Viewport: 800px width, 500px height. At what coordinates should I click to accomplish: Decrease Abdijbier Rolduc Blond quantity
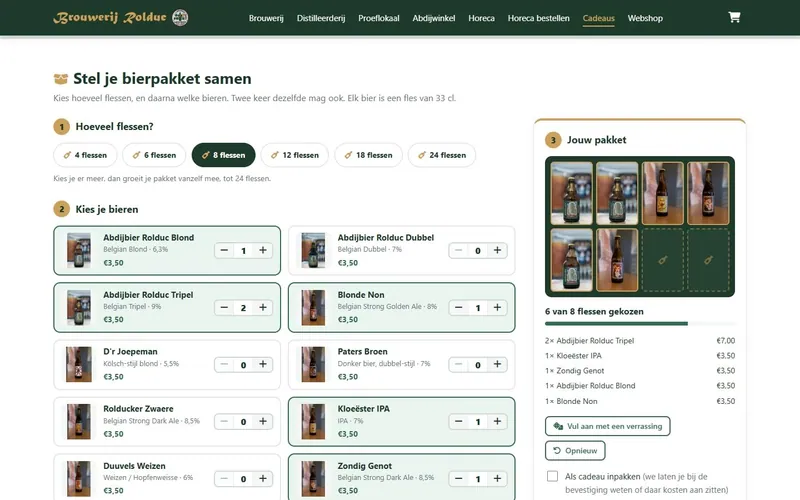click(224, 251)
